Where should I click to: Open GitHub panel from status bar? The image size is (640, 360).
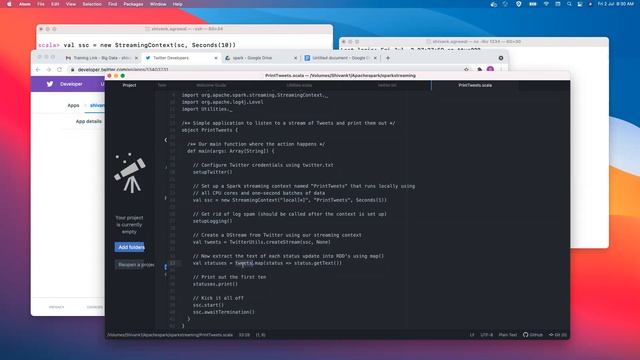(533, 335)
